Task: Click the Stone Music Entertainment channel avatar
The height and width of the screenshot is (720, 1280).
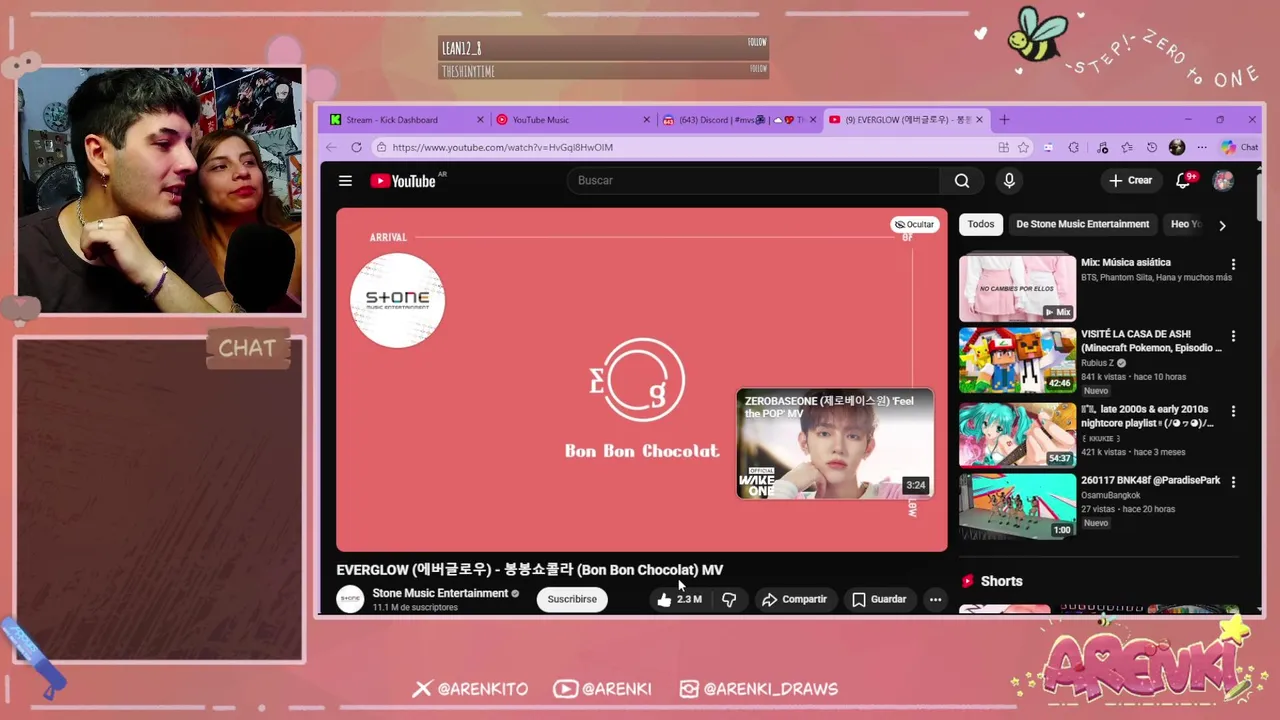Action: click(350, 599)
